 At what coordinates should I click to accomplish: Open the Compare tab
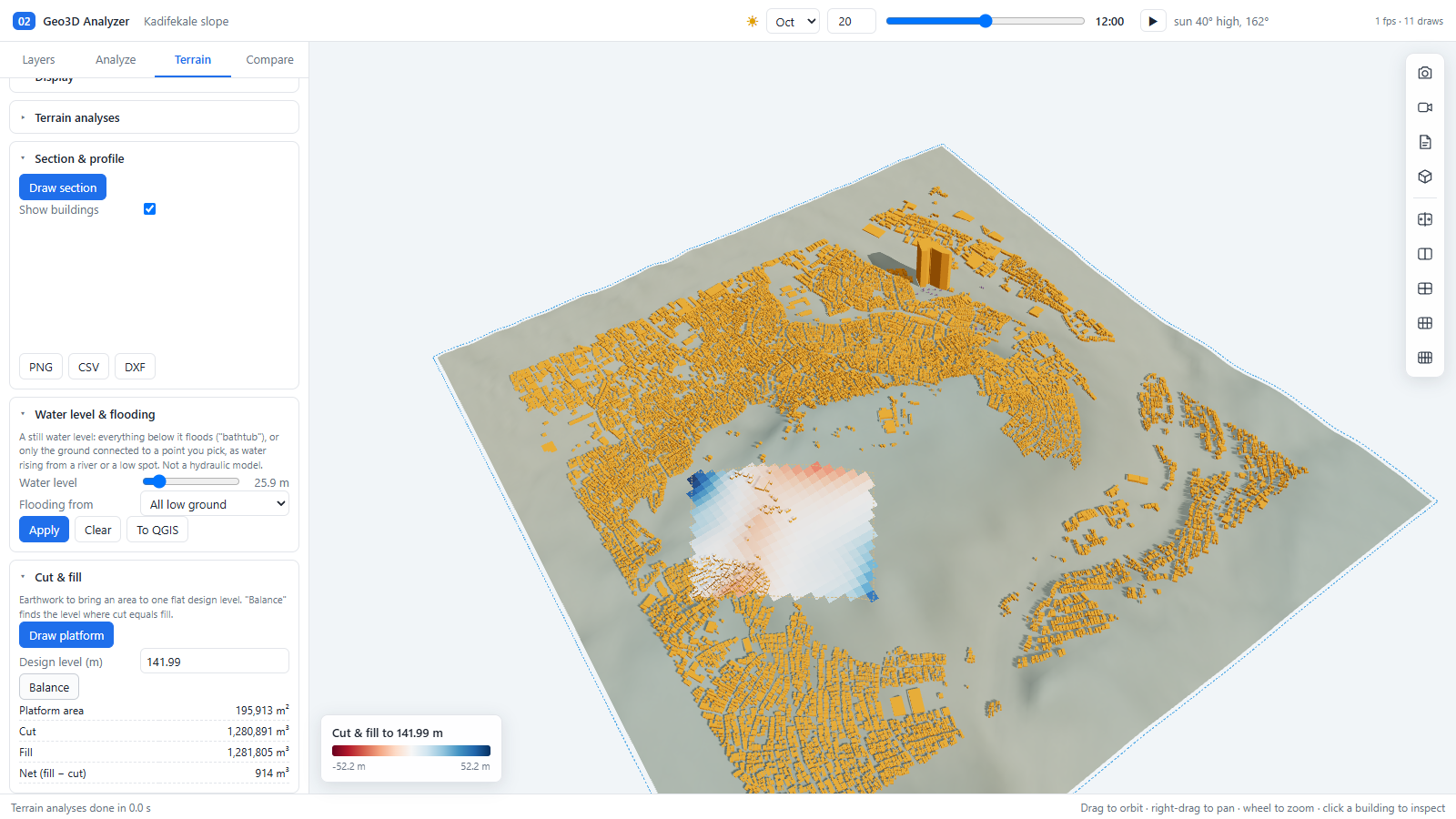pyautogui.click(x=269, y=59)
